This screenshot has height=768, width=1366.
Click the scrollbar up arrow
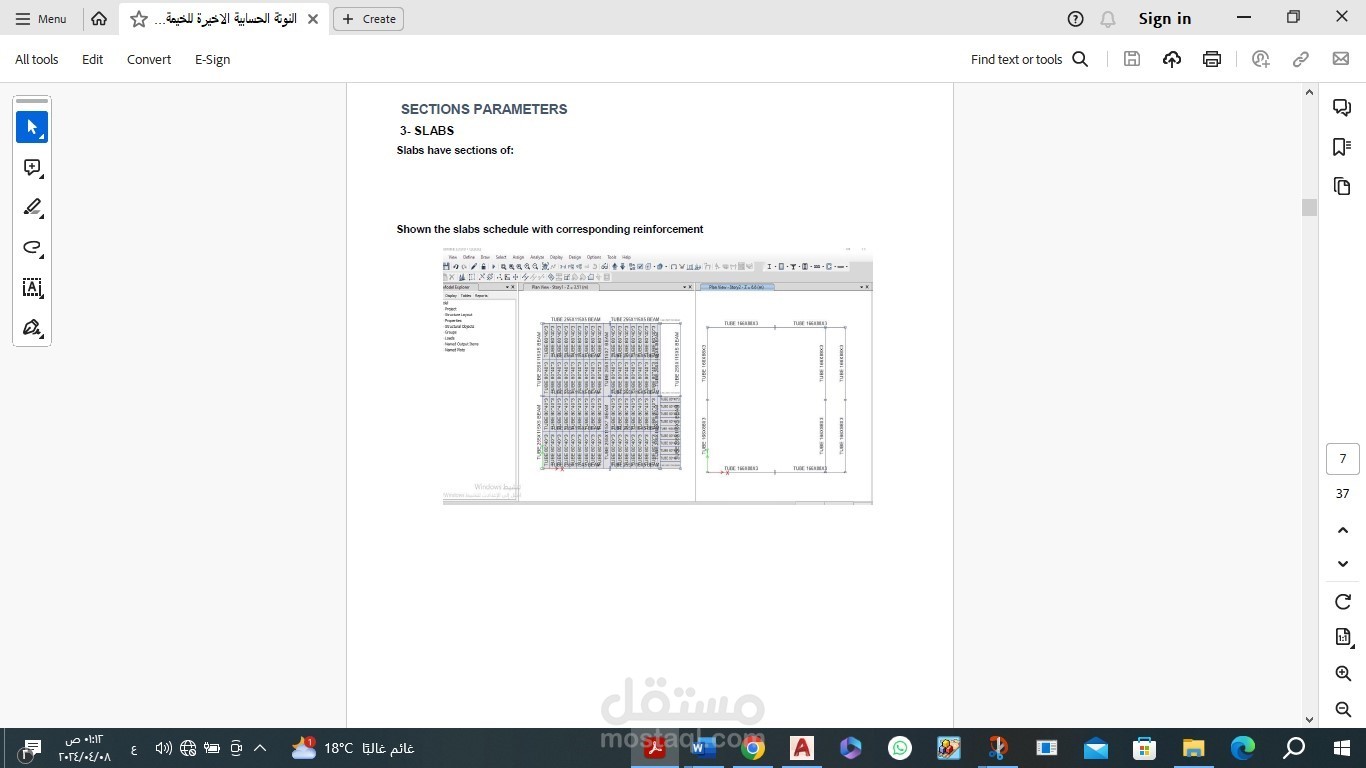(1309, 92)
